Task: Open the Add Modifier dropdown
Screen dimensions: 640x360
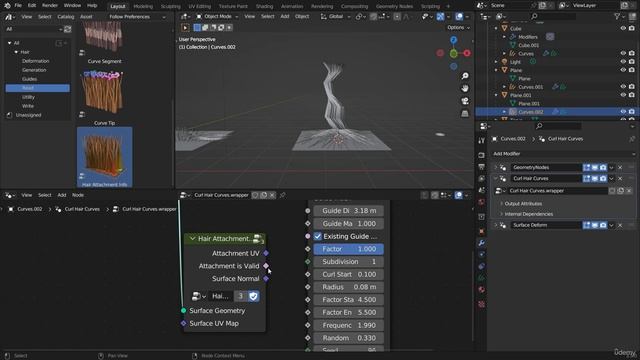Action: coord(564,154)
